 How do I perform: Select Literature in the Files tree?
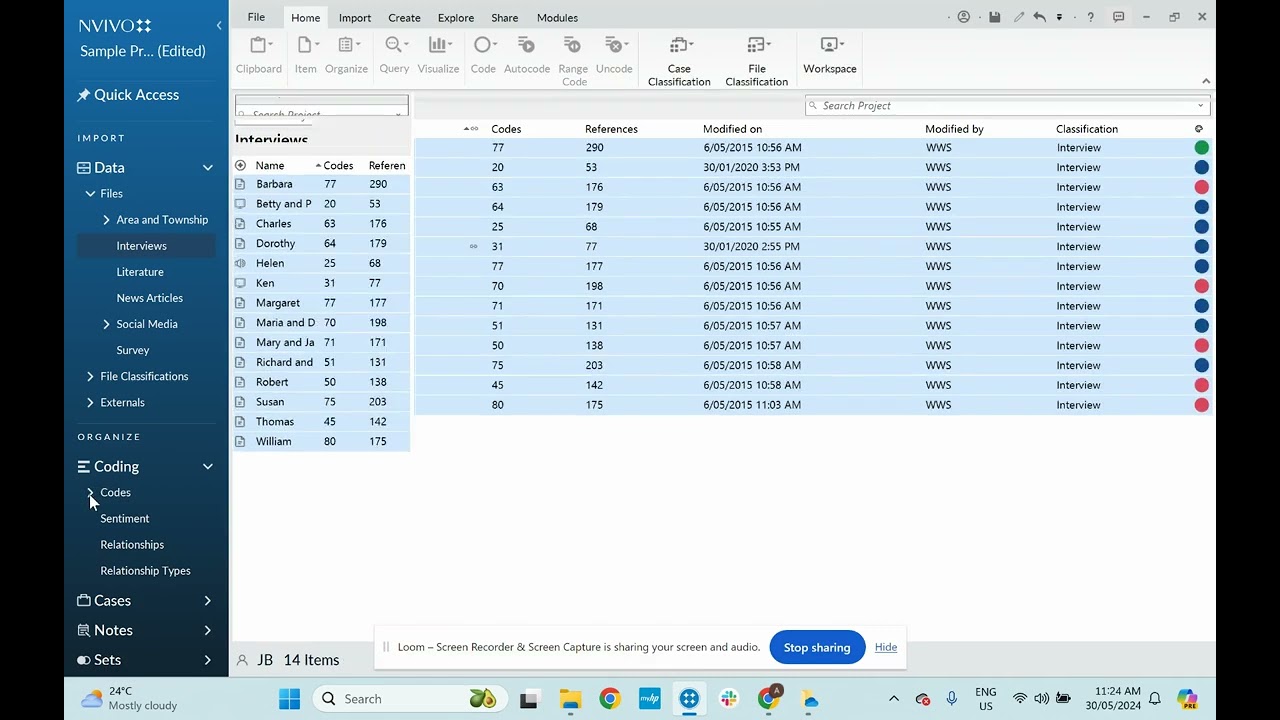[x=140, y=272]
